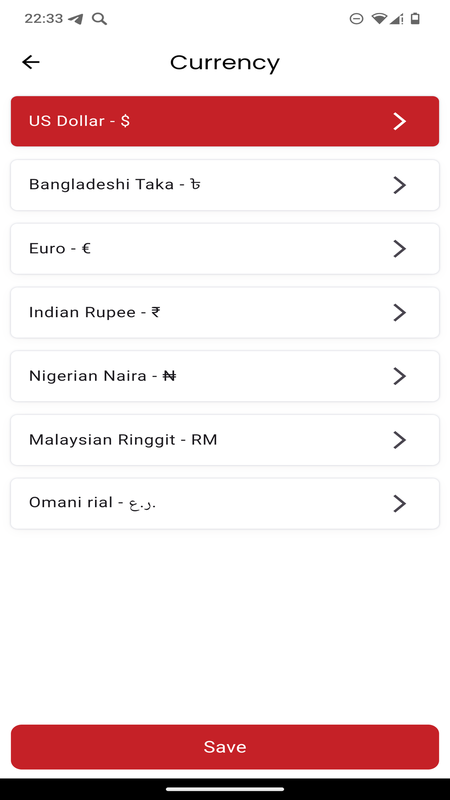450x800 pixels.
Task: Select US Dollar - $ currency
Action: coord(225,121)
